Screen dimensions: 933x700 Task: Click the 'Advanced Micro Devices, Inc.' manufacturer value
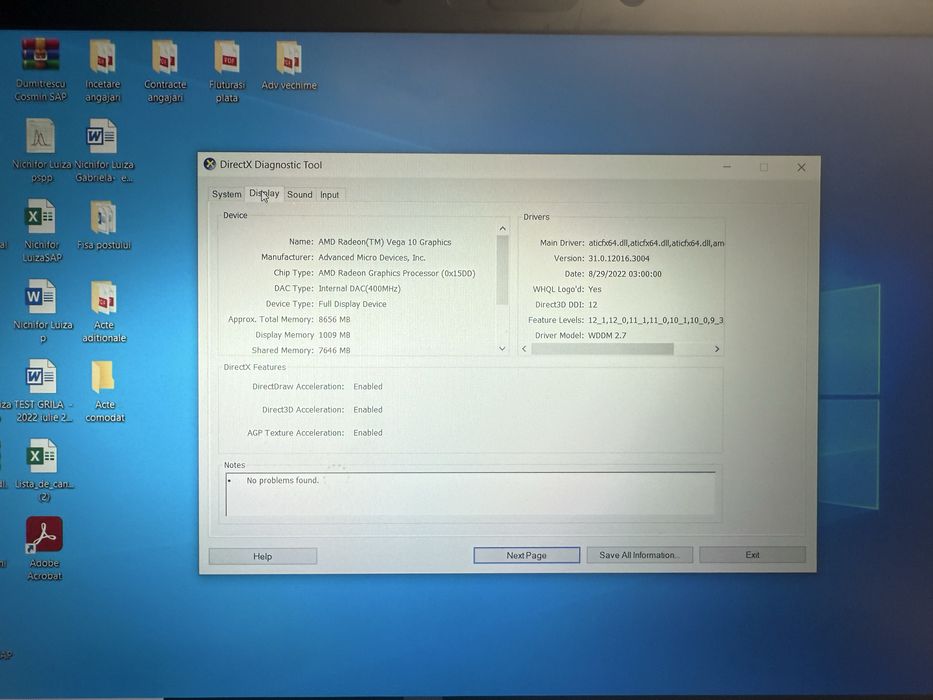tap(372, 258)
